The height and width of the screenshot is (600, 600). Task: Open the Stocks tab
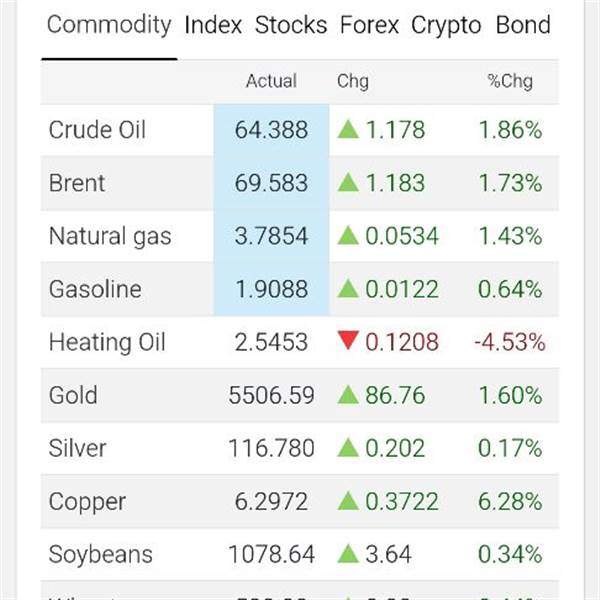pos(291,26)
